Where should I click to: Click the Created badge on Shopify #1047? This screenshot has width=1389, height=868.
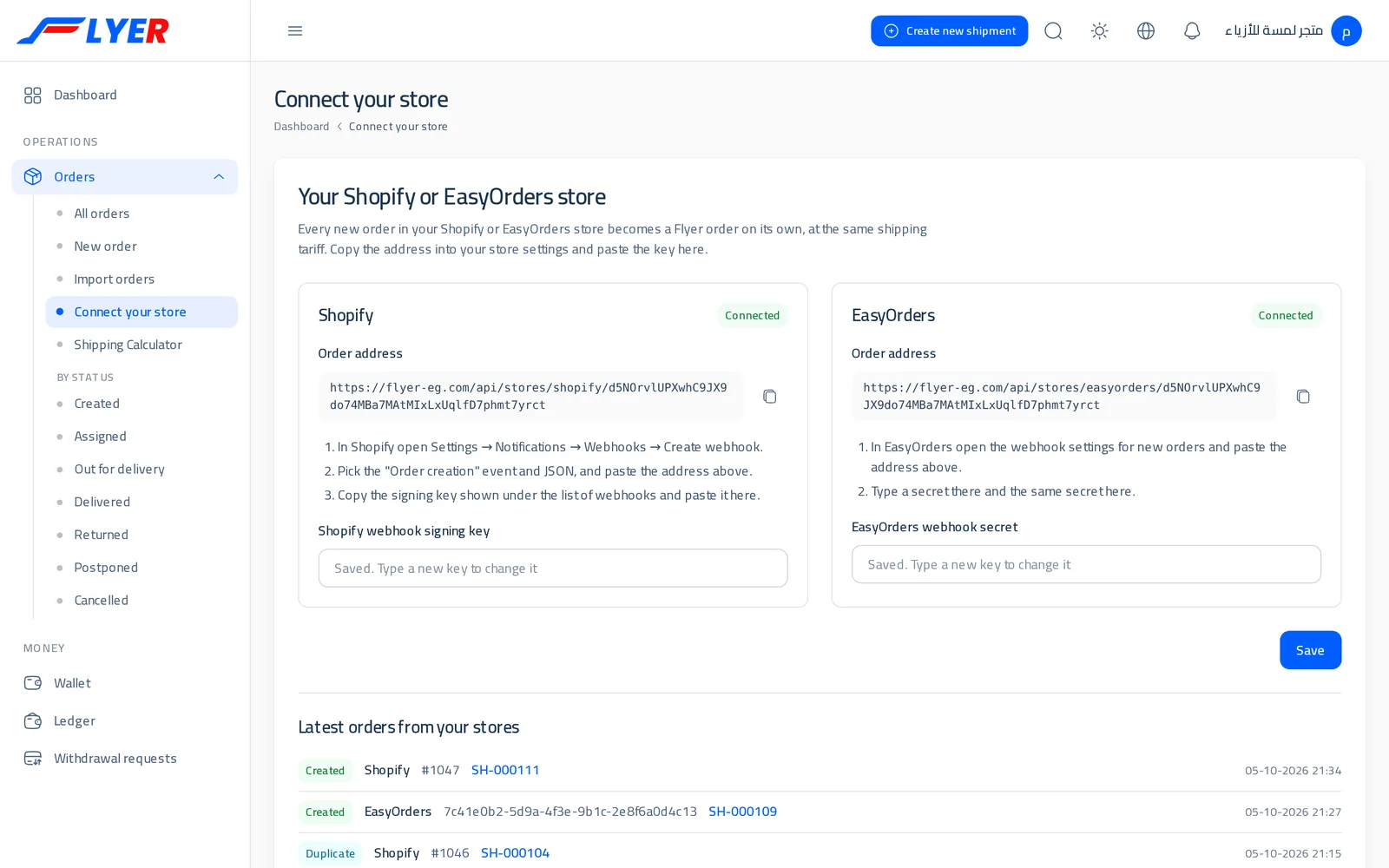coord(325,771)
